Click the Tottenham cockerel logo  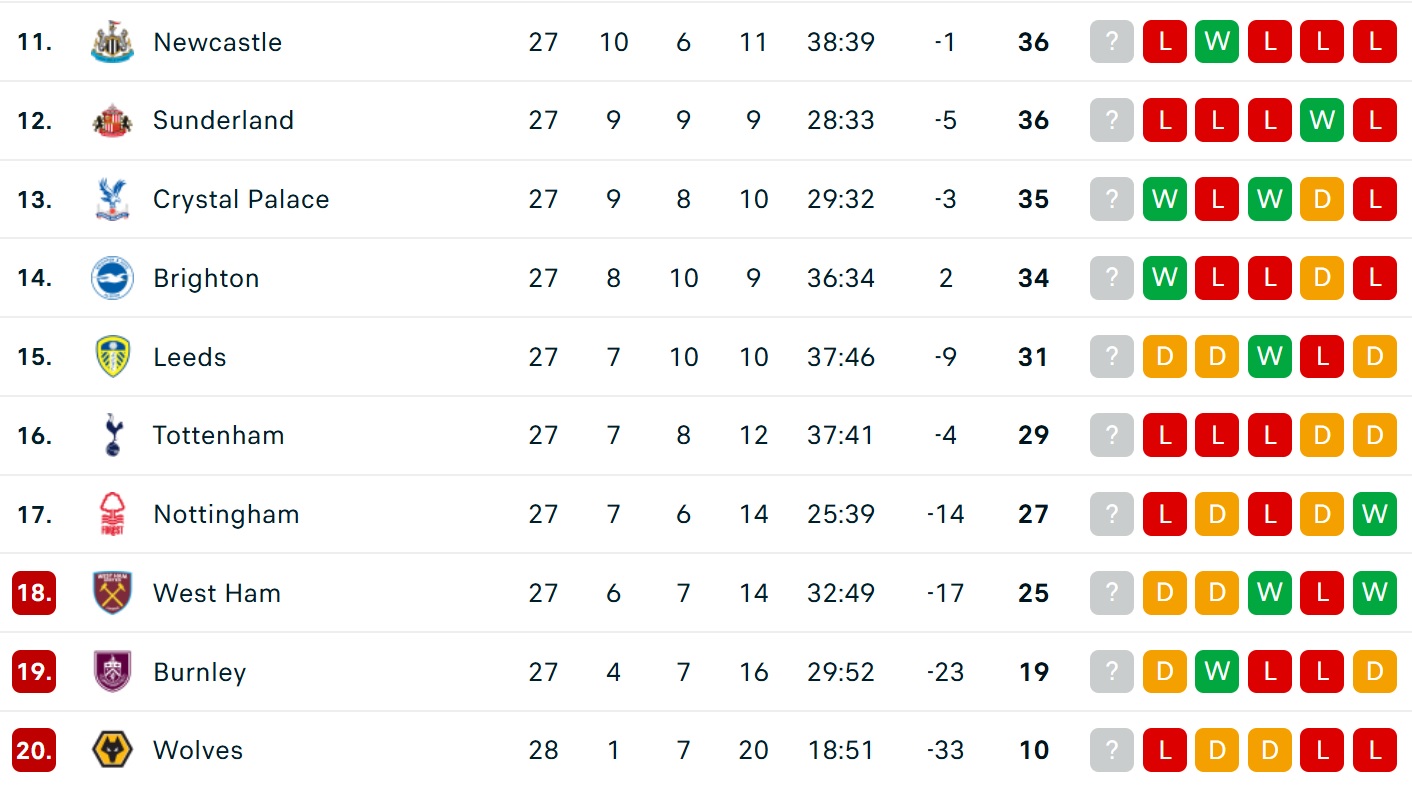pos(112,435)
